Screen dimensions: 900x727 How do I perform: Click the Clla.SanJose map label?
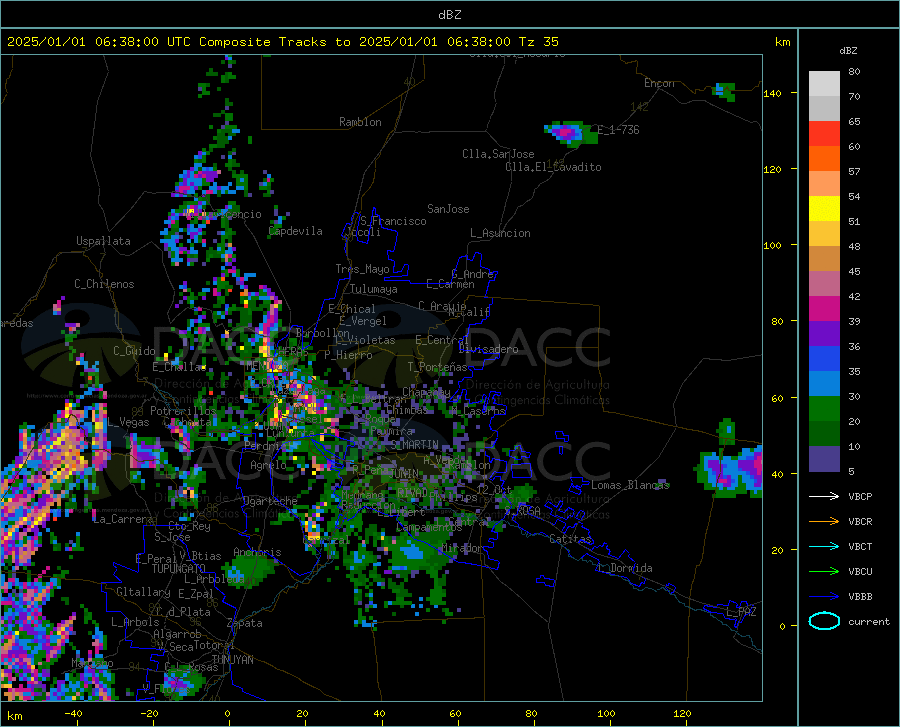coord(498,154)
